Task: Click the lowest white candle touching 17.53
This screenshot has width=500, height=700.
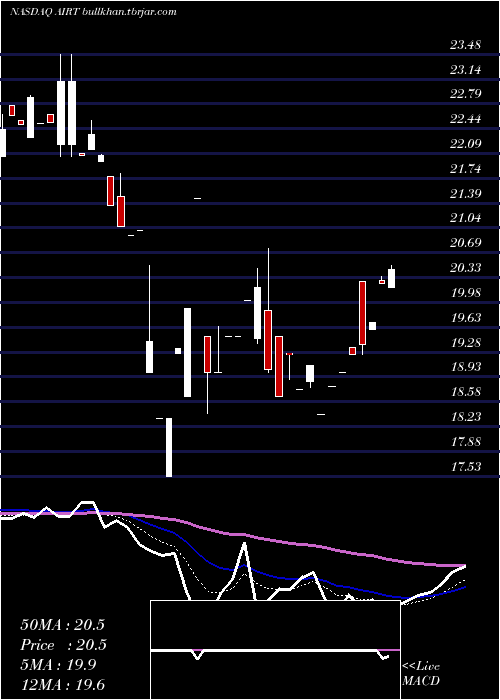Action: [x=169, y=447]
